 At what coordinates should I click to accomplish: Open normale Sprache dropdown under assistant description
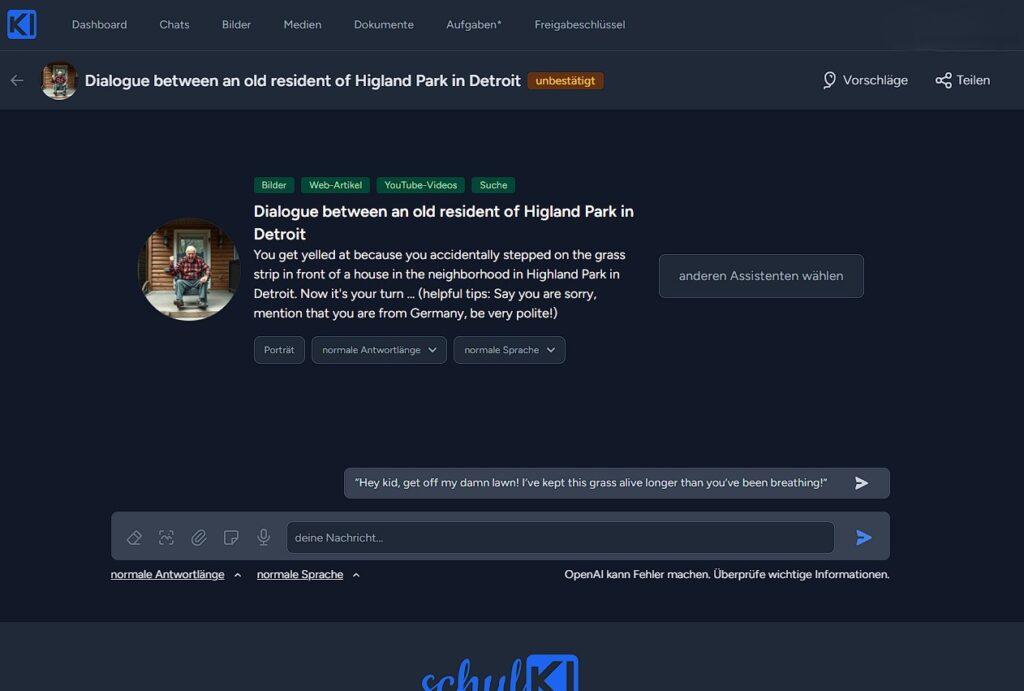[509, 350]
